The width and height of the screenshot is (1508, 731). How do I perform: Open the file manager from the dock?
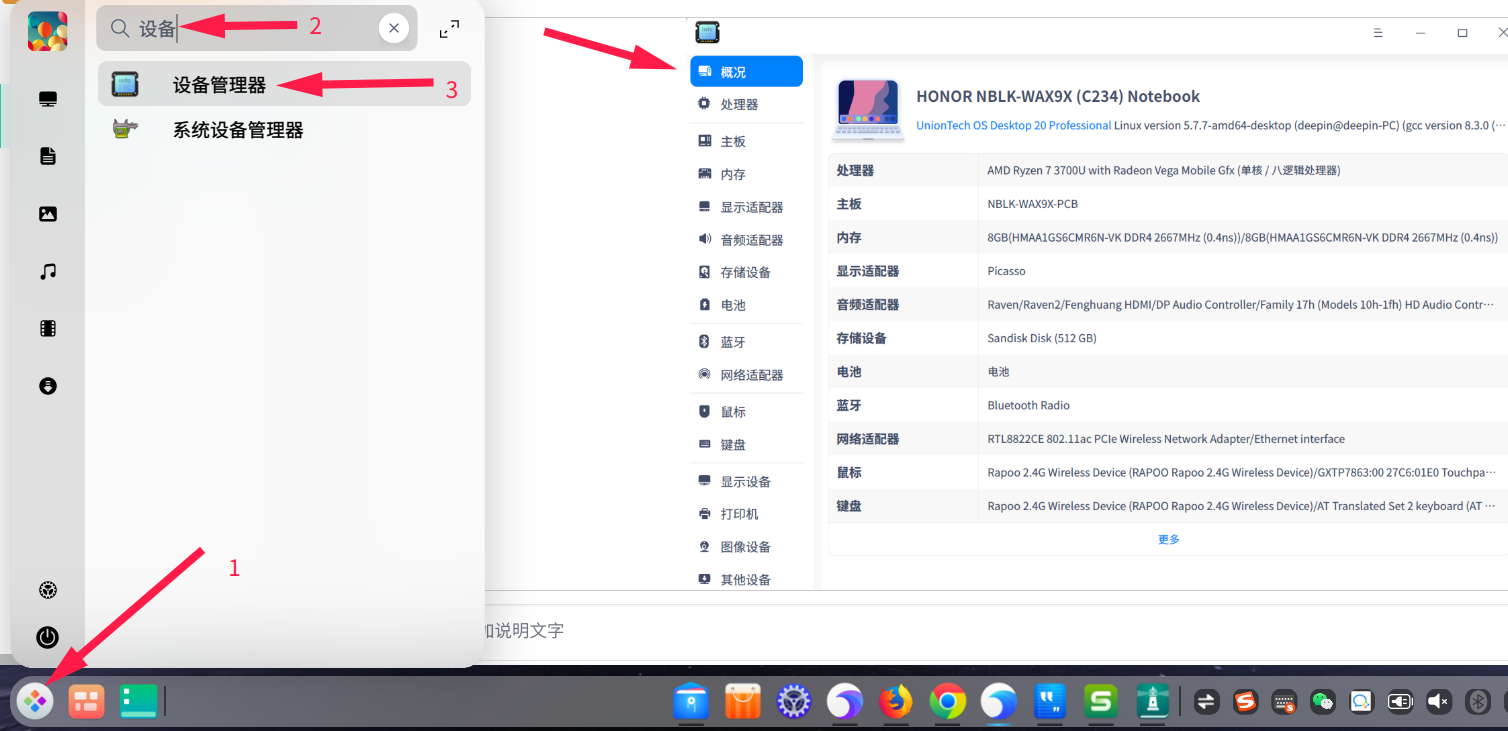pos(691,702)
